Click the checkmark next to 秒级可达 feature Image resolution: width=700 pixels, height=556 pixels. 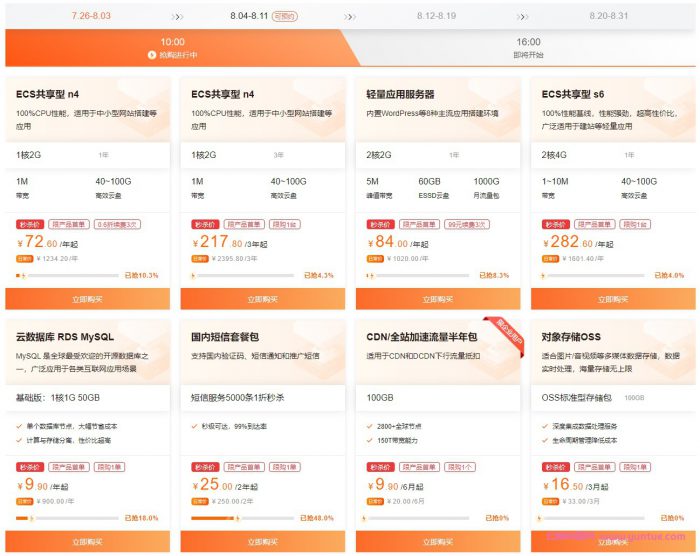pyautogui.click(x=194, y=426)
